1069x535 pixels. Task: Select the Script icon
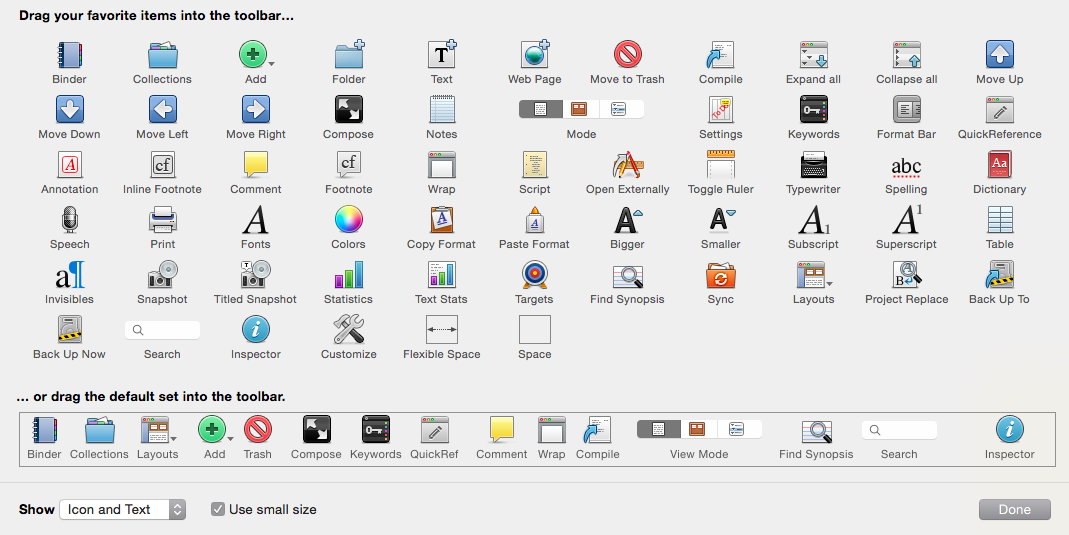pos(534,164)
